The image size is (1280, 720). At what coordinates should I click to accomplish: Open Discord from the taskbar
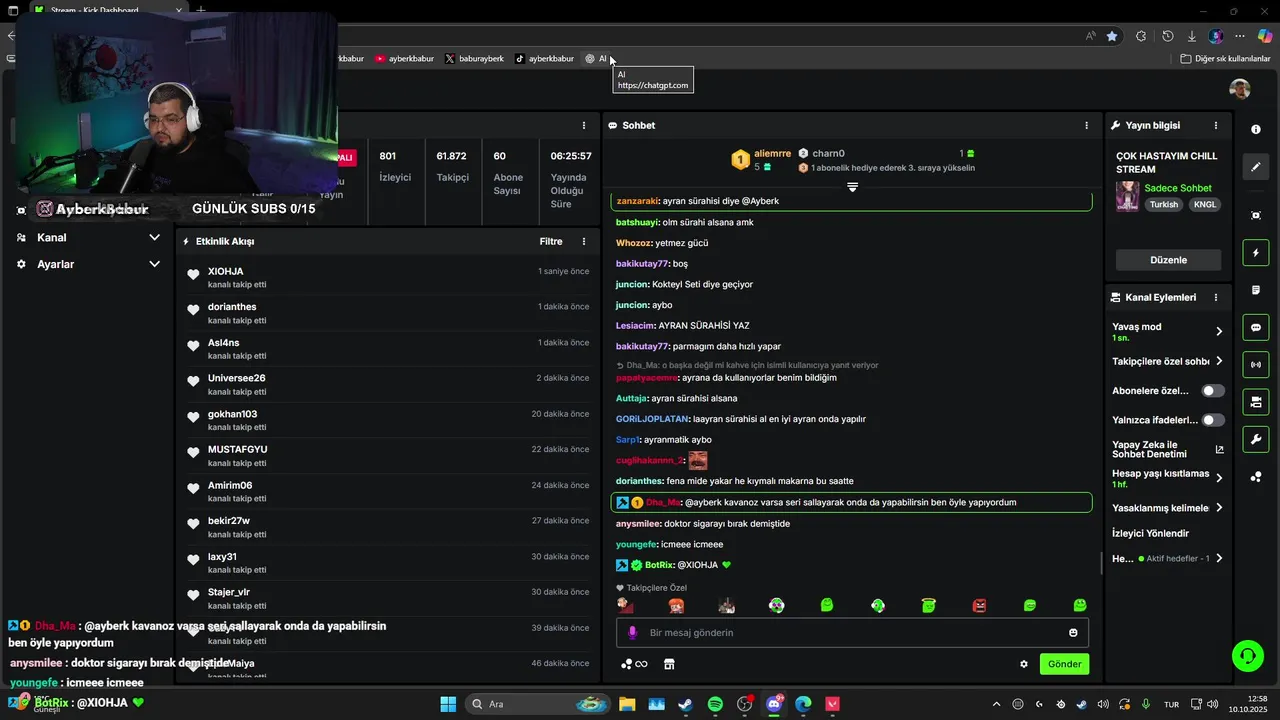click(774, 704)
